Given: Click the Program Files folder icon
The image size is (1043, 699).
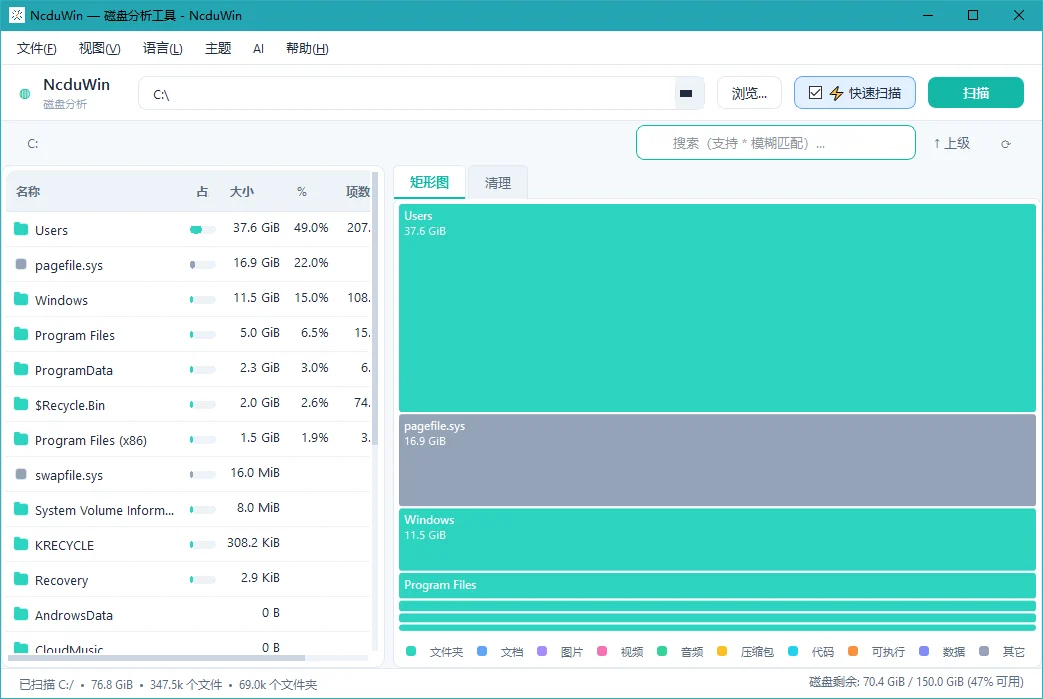Looking at the screenshot, I should pyautogui.click(x=21, y=335).
